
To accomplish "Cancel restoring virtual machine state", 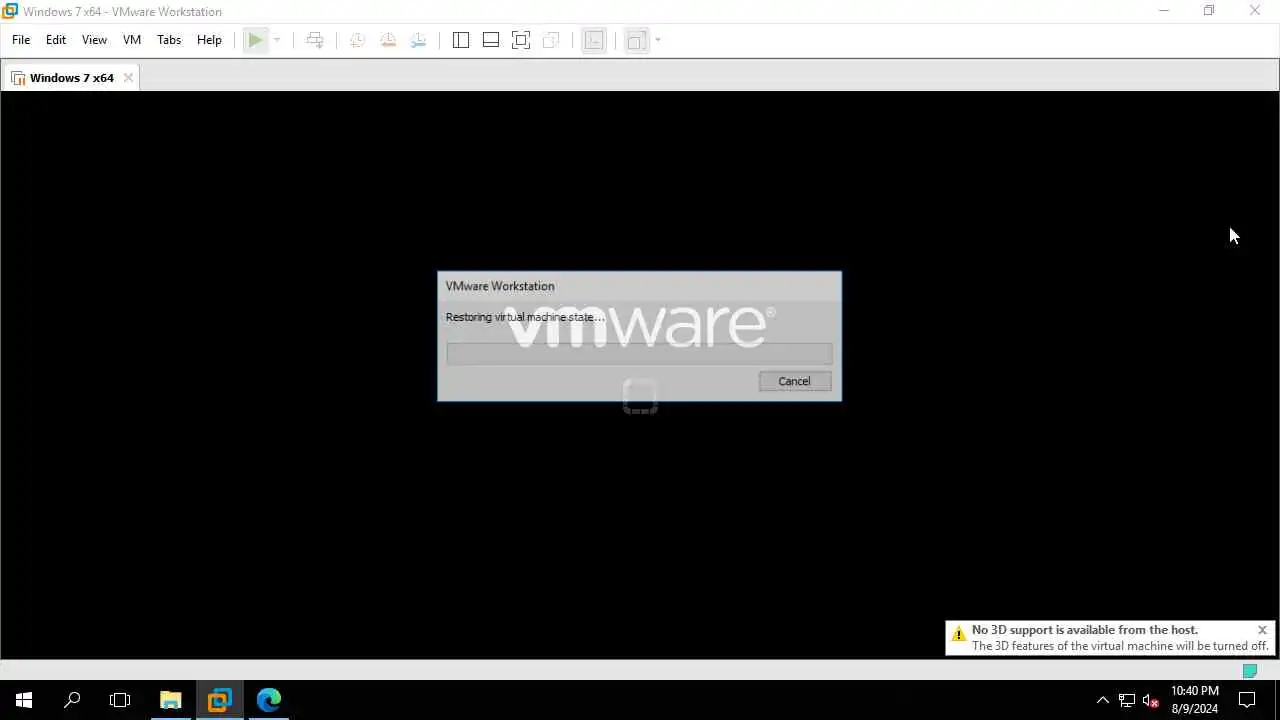I will (795, 381).
